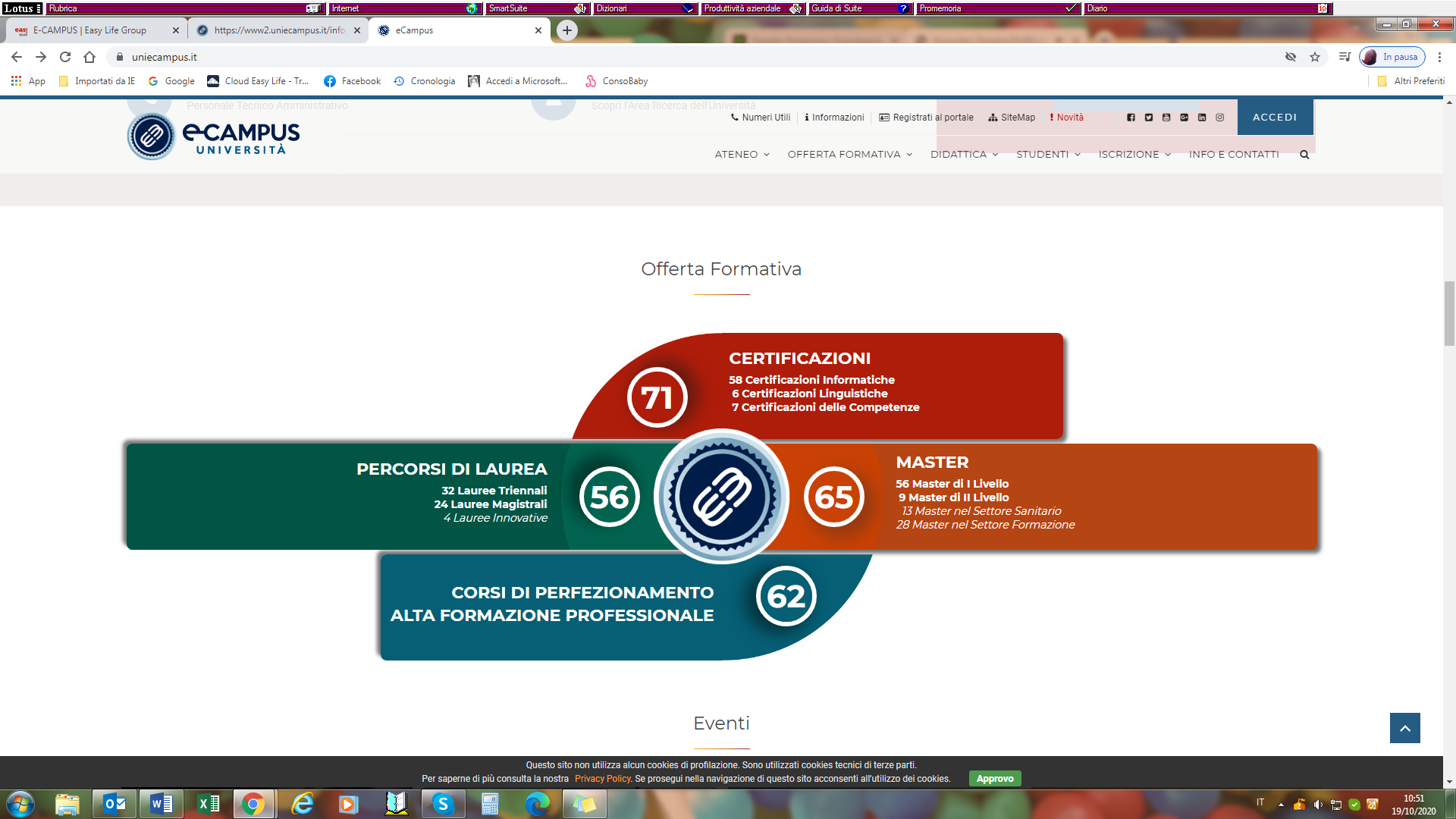The image size is (1456, 819).
Task: Expand the OFFERTA FORMATIVA menu
Action: (x=850, y=155)
